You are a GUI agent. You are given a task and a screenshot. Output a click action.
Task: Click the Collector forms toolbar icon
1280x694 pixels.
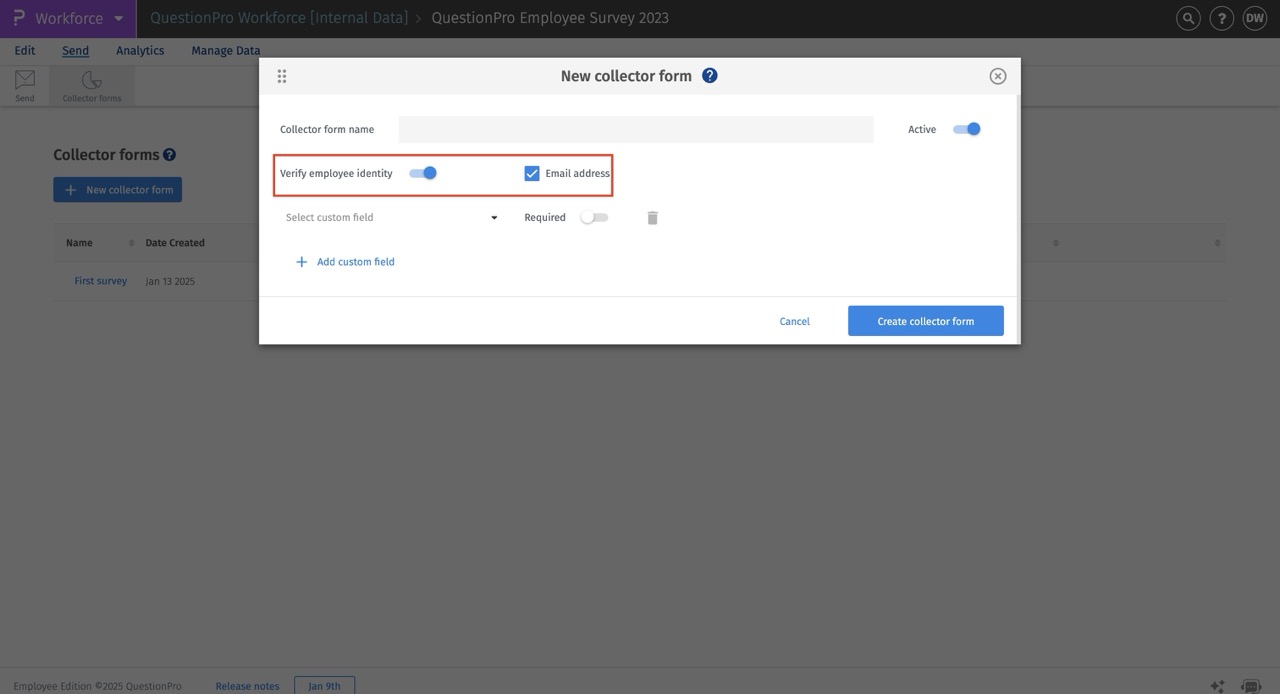91,80
